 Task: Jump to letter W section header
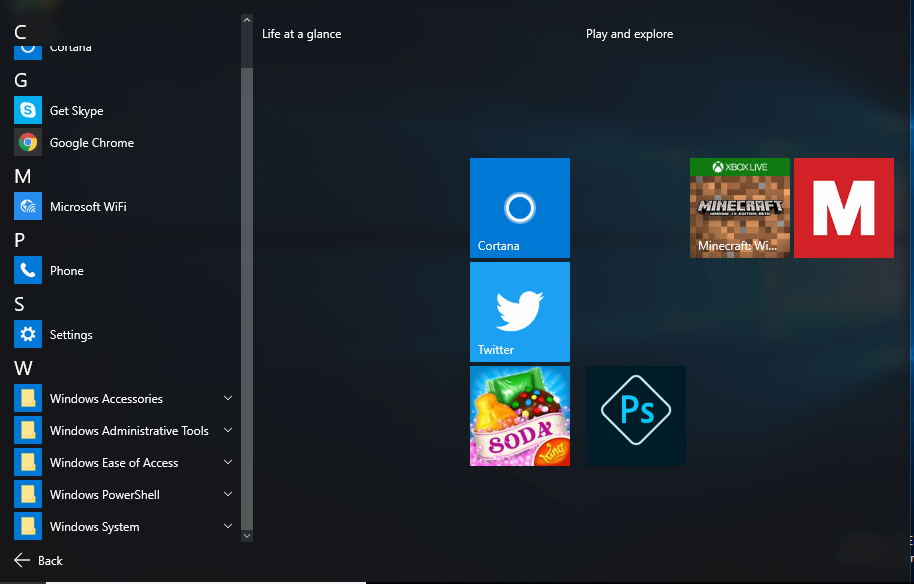23,368
